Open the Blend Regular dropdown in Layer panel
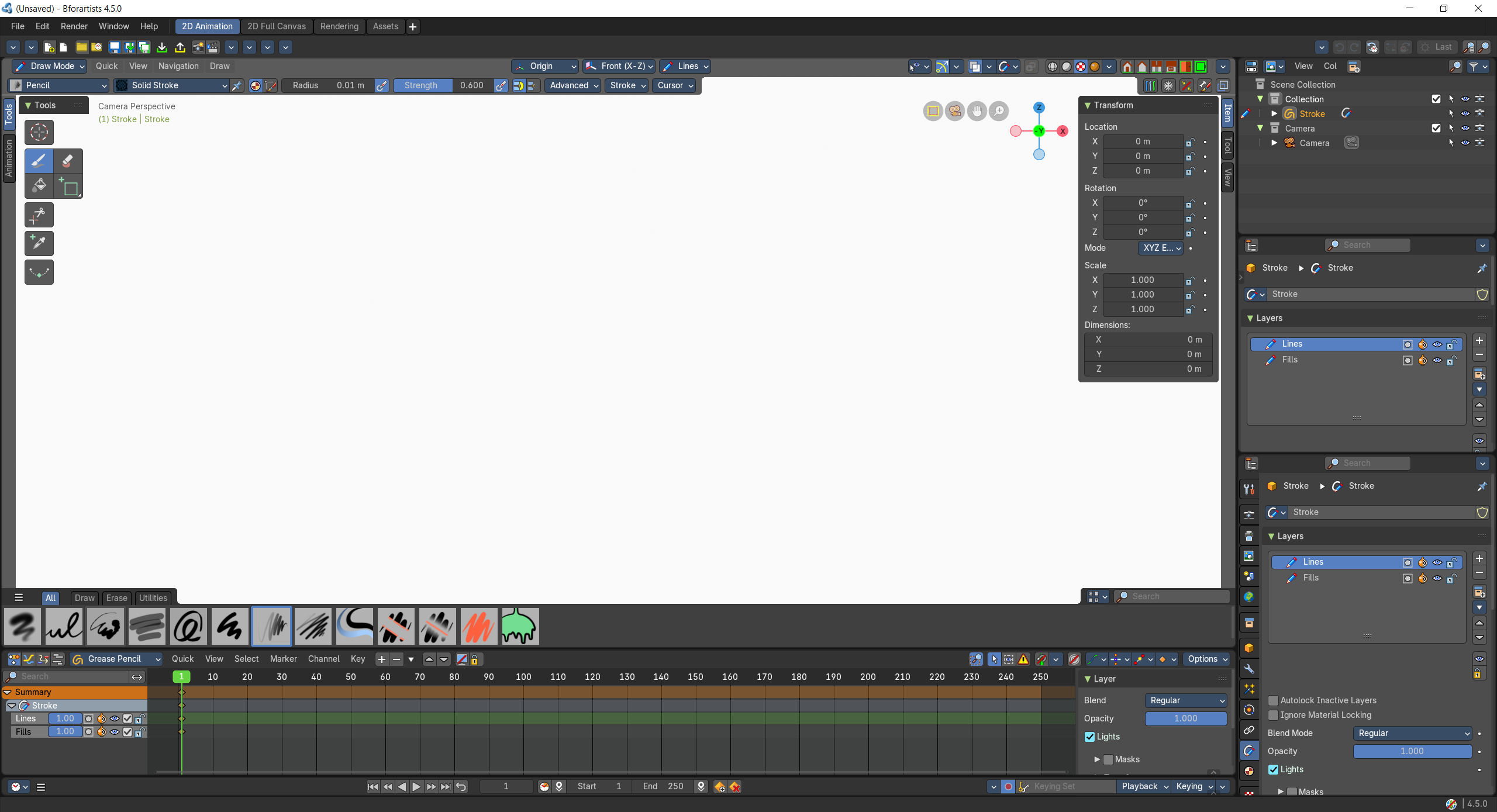This screenshot has height=812, width=1497. point(1185,700)
